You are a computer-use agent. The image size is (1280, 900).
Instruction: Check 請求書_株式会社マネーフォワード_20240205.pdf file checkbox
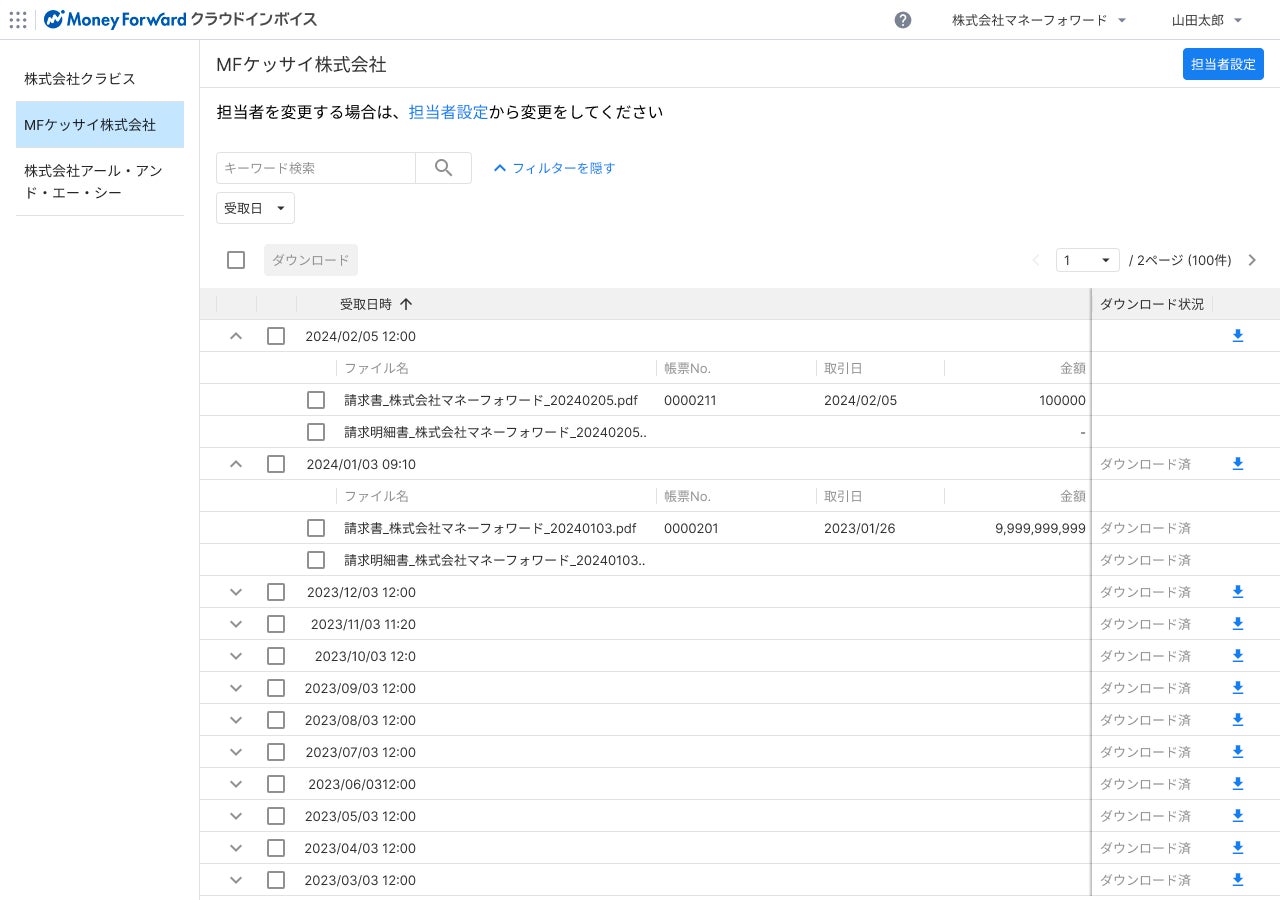(x=316, y=400)
